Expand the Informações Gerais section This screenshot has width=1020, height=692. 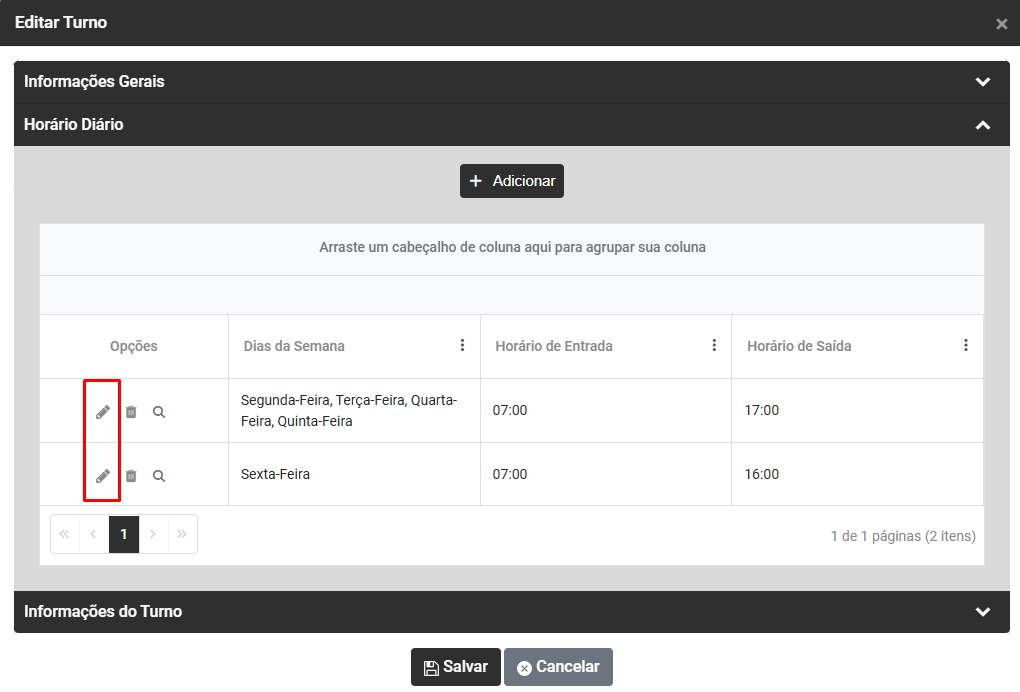pos(512,82)
